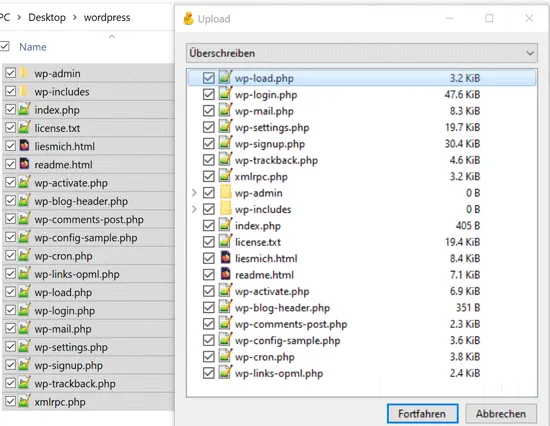The width and height of the screenshot is (550, 426).
Task: Select the wp-settings.php name in the Explorer window
Action: pyautogui.click(x=71, y=347)
